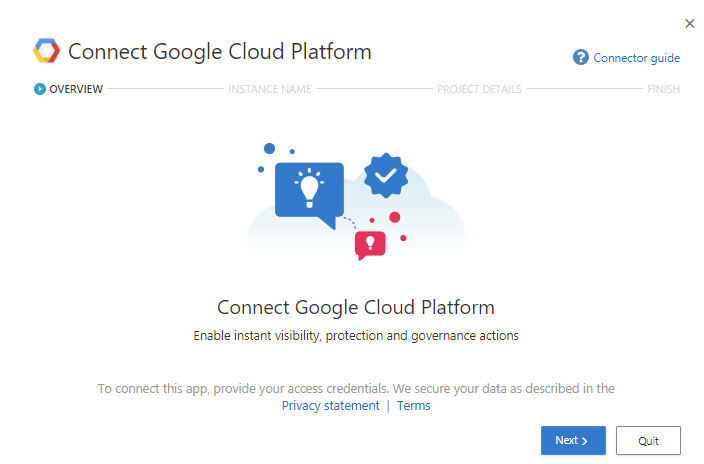Open the Connector guide link
Viewport: 704px width, 464px height.
point(636,58)
